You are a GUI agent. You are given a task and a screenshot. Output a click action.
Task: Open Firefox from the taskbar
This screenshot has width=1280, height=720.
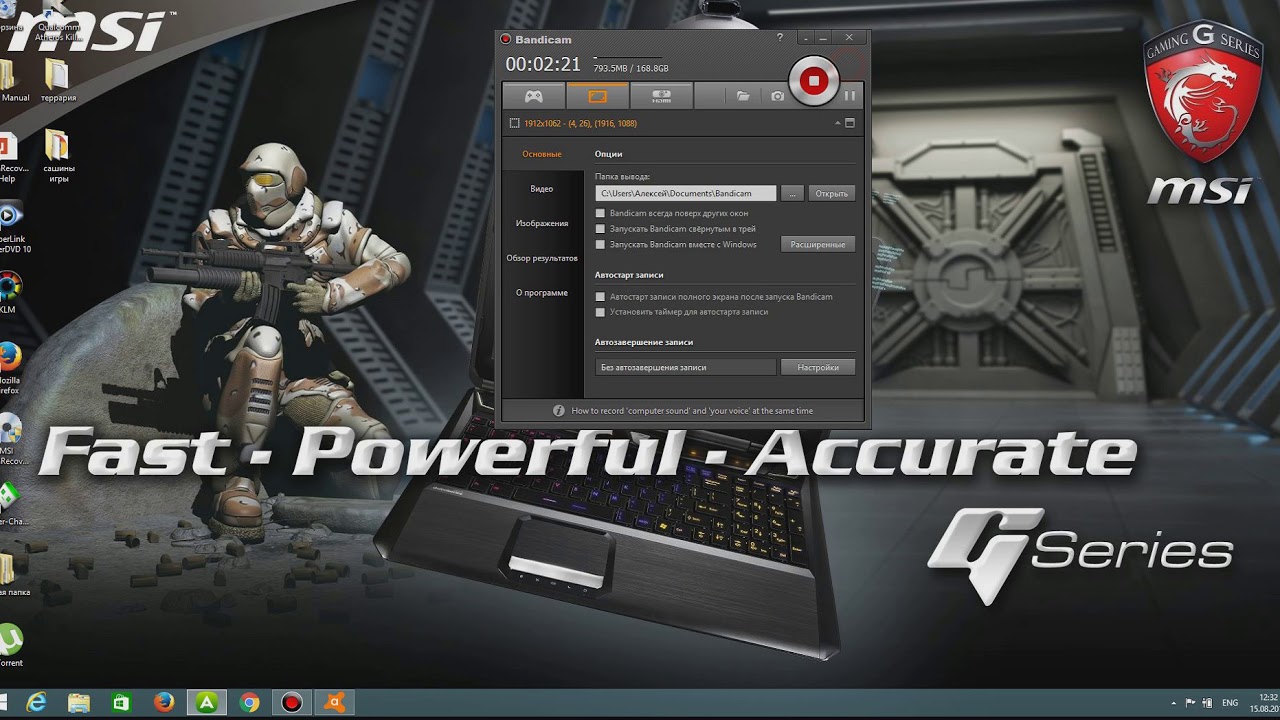pos(164,703)
